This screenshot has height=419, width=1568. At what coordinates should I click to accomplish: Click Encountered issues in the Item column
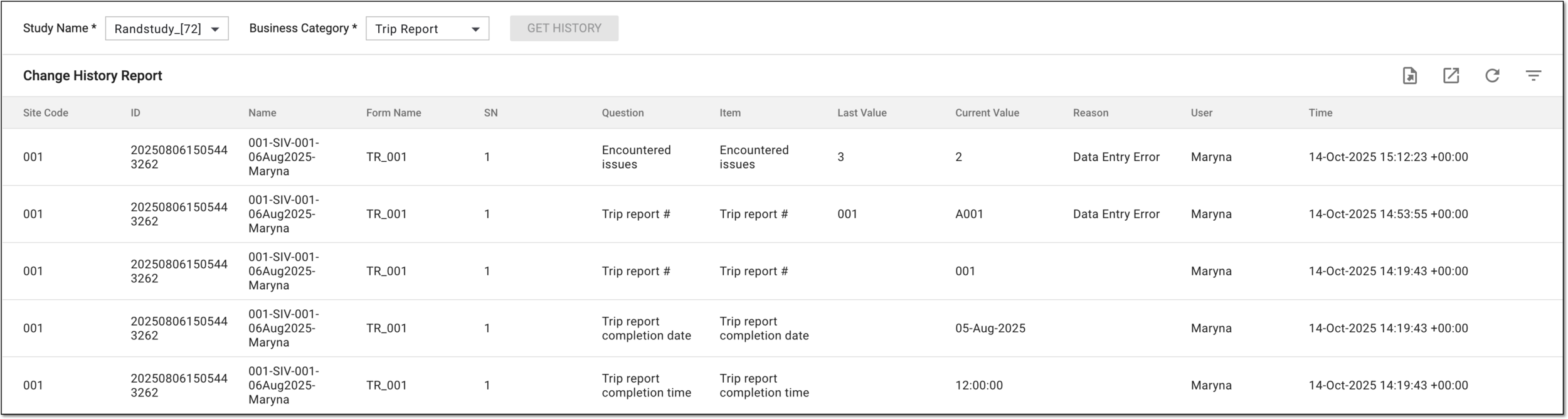pyautogui.click(x=754, y=157)
